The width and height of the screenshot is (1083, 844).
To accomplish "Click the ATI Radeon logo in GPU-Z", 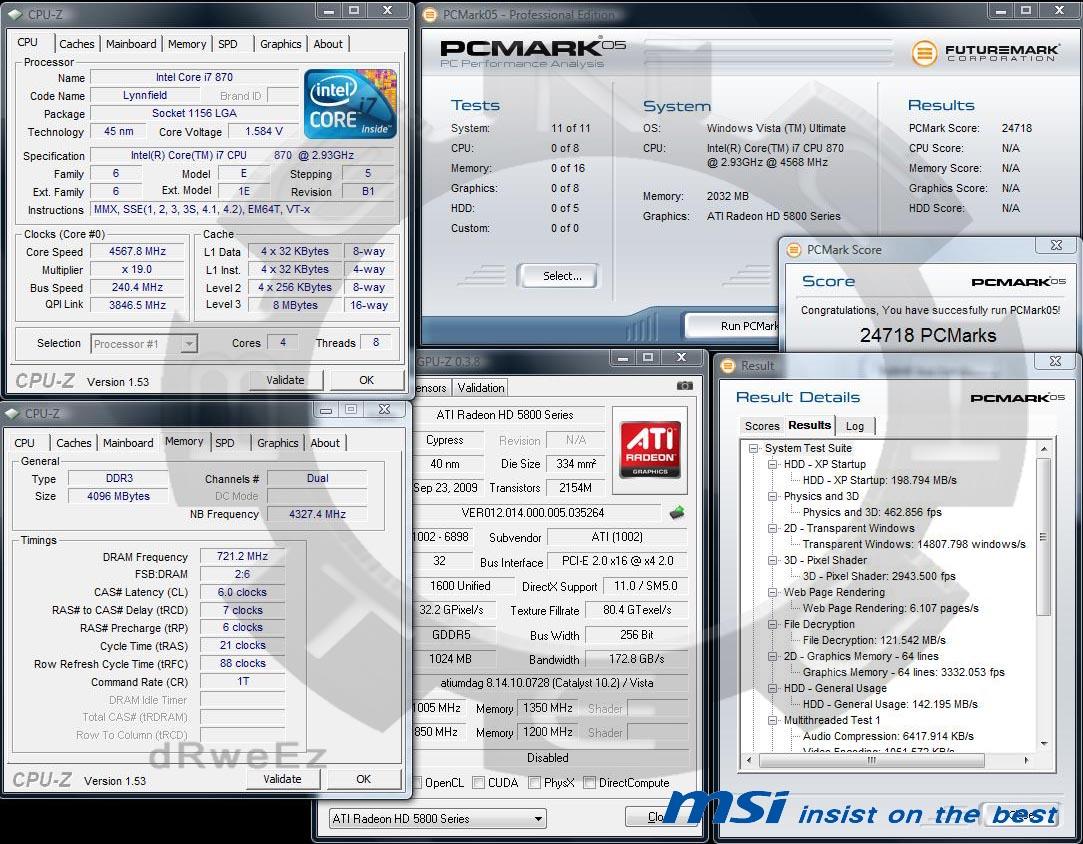I will coord(650,450).
